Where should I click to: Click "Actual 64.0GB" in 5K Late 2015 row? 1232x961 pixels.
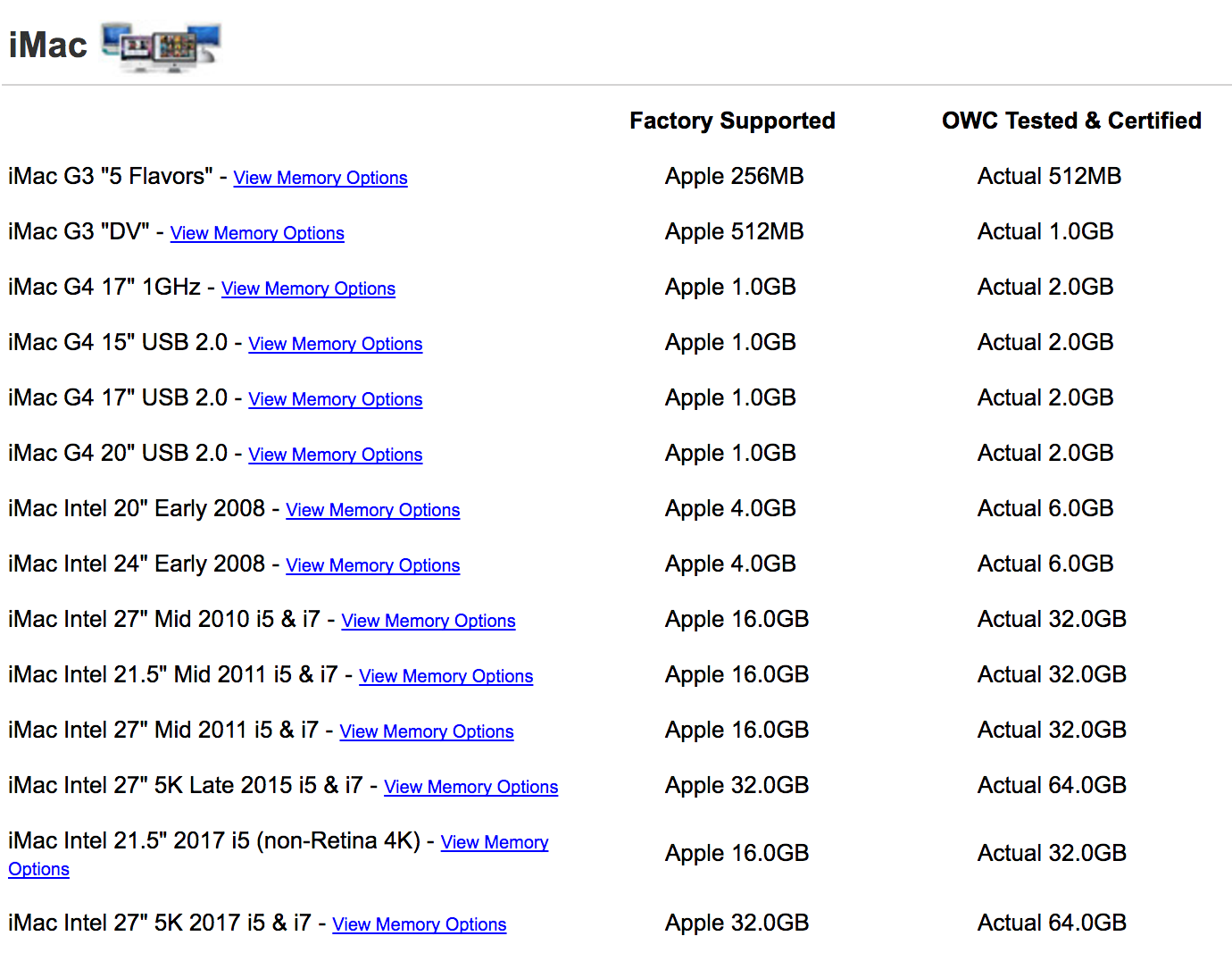(1052, 786)
